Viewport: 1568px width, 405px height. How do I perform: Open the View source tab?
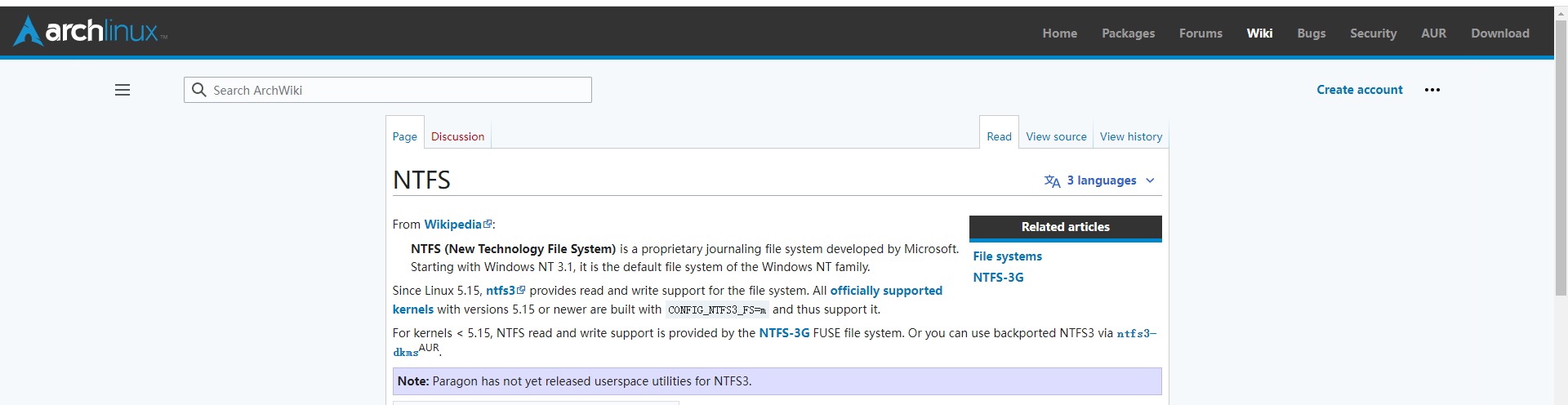coord(1056,136)
